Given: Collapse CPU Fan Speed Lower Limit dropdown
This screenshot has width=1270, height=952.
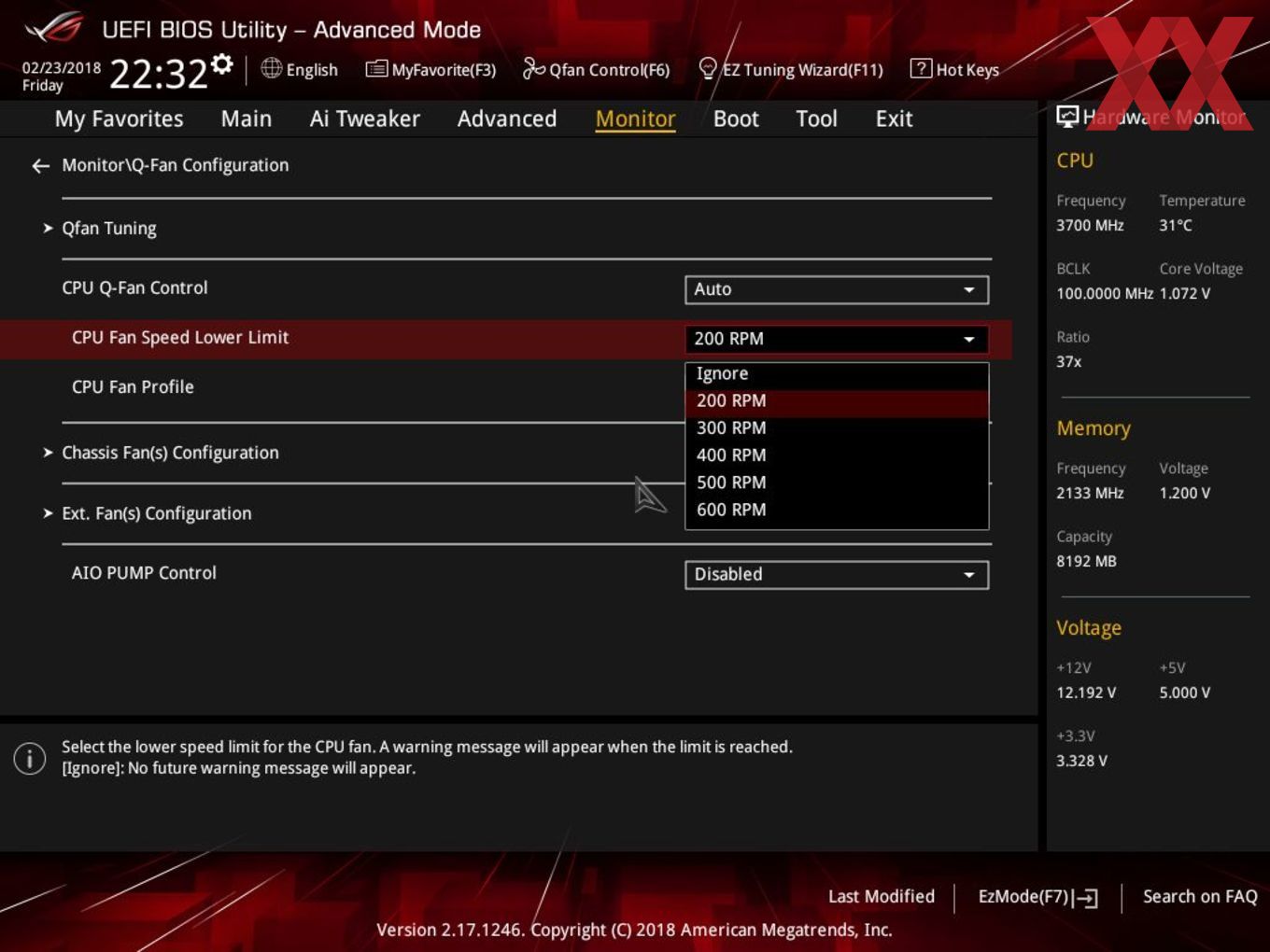Looking at the screenshot, I should (x=837, y=339).
